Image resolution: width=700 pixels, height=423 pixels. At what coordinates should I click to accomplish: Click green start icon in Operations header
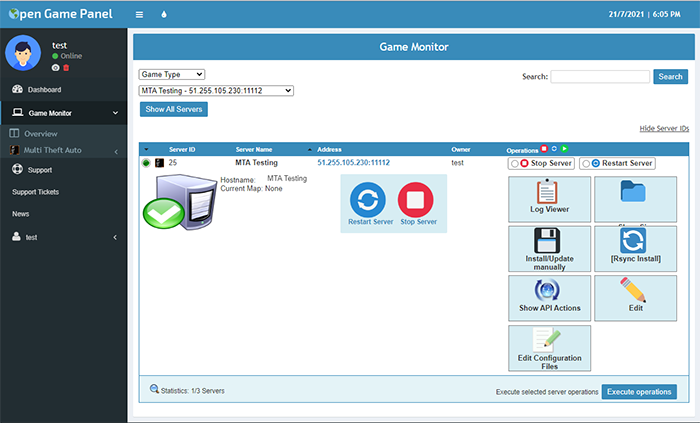pyautogui.click(x=564, y=149)
